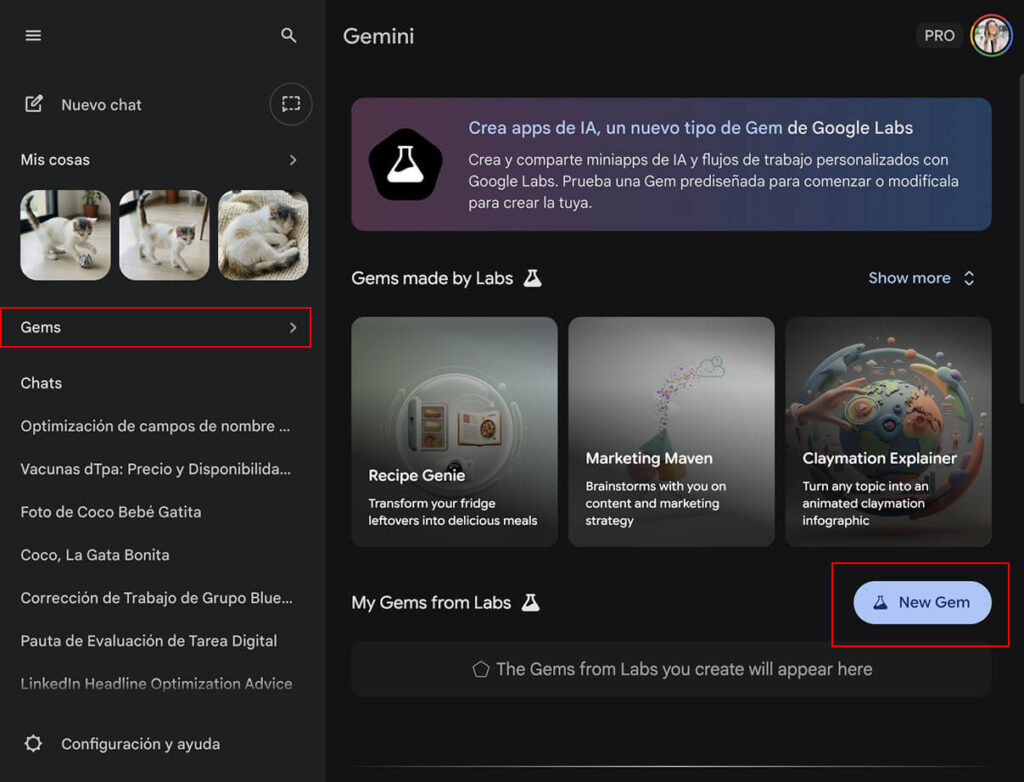
Task: Click the Google Labs flask banner icon
Action: [x=406, y=165]
